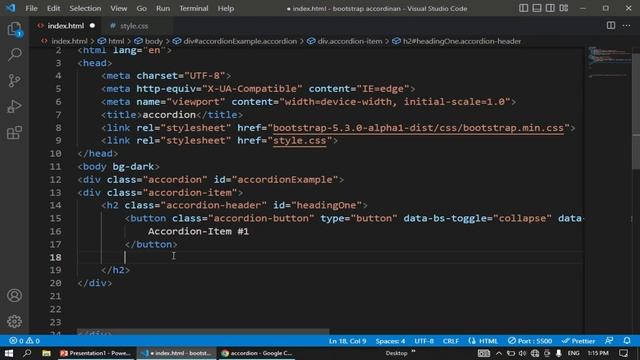The height and width of the screenshot is (360, 640).
Task: Select div#accordionExample.accordion breadcrumb
Action: click(240, 41)
